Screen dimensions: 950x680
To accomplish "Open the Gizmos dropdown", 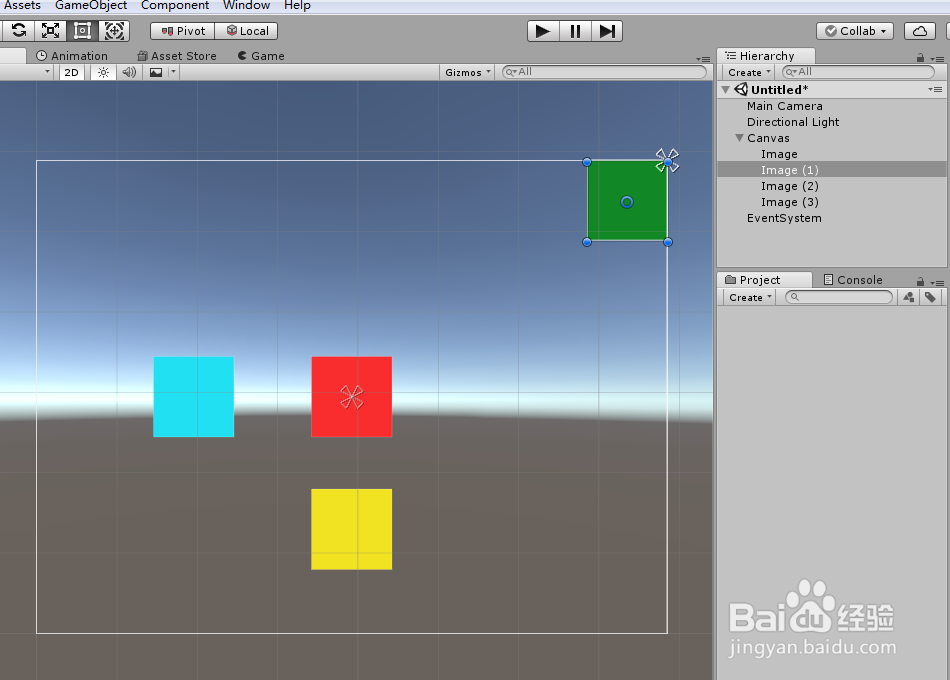I will (x=466, y=71).
